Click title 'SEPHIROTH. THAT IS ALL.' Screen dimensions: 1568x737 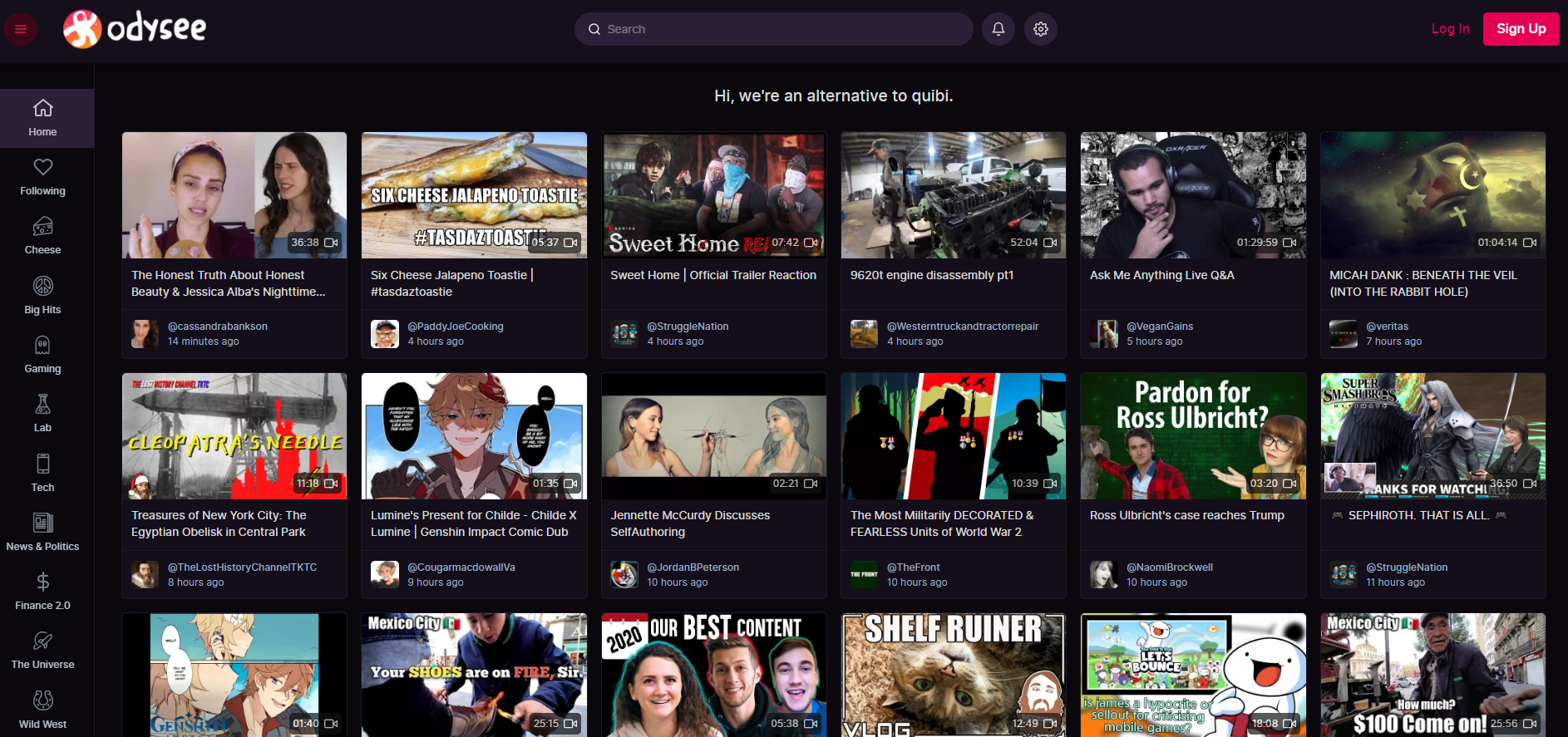(x=1418, y=515)
